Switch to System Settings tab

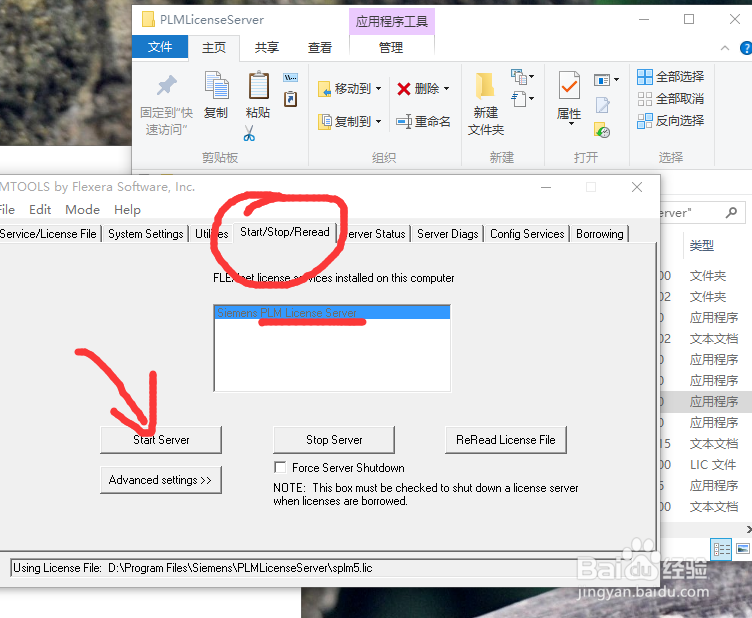tap(145, 234)
